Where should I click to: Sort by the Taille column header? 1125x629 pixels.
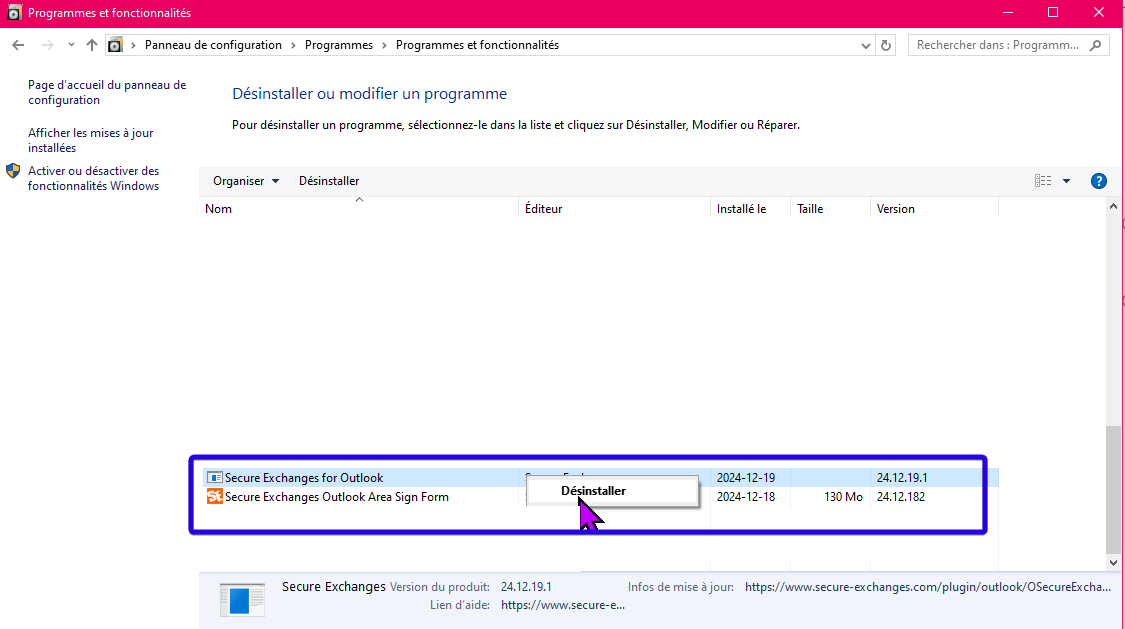pos(830,209)
